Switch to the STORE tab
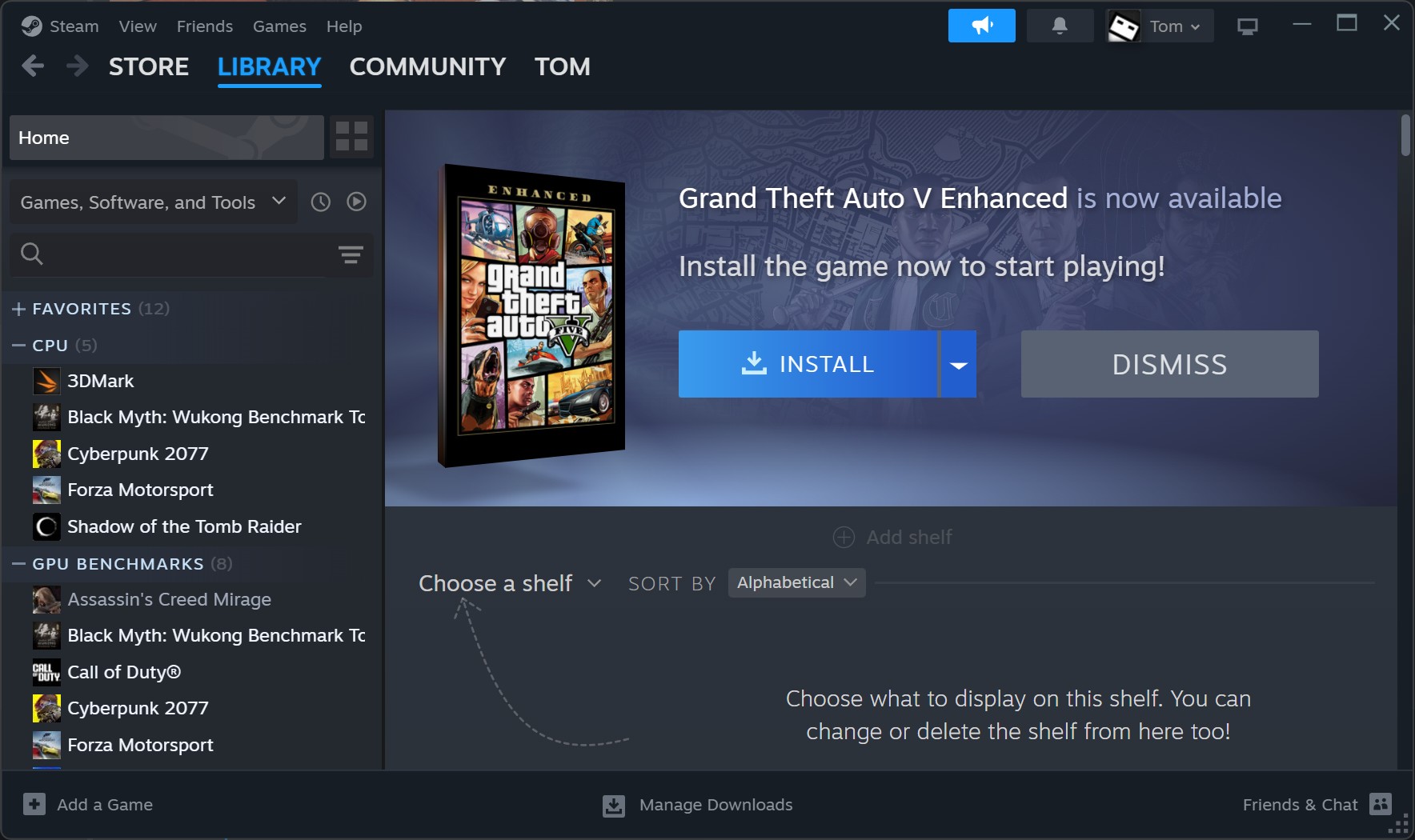 149,66
